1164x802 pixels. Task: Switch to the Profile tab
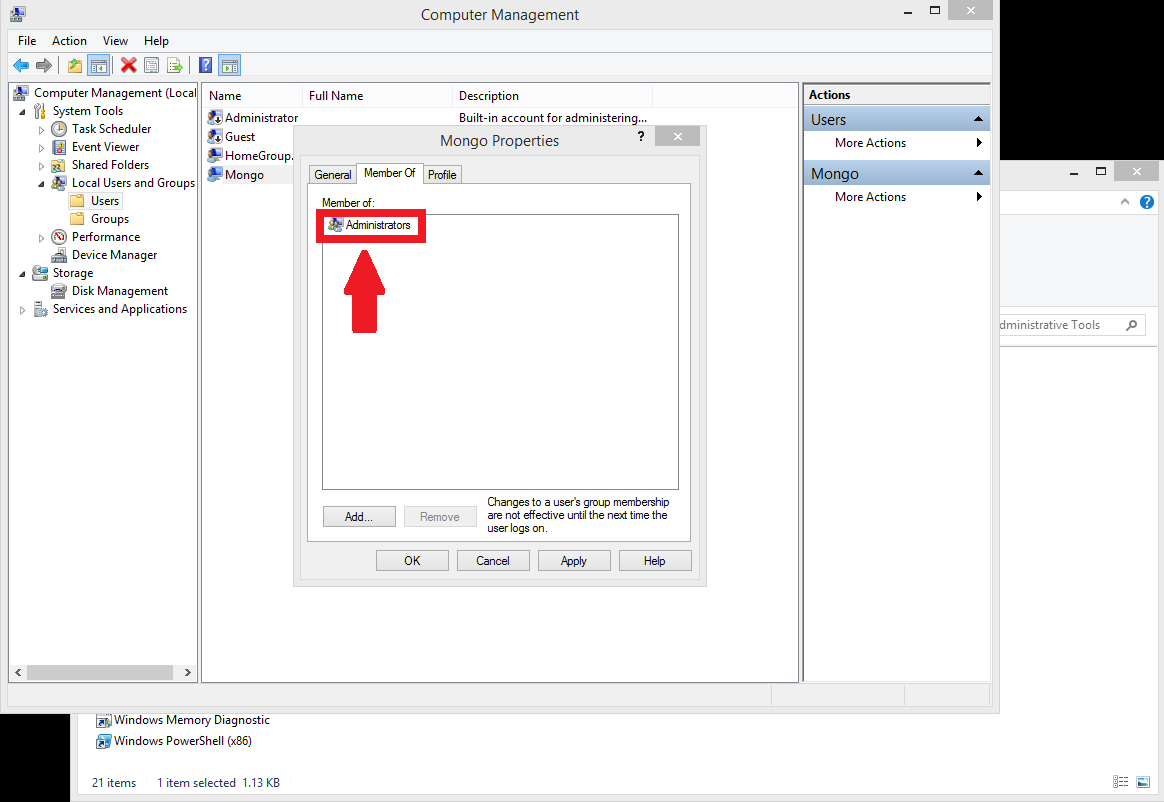pos(442,173)
